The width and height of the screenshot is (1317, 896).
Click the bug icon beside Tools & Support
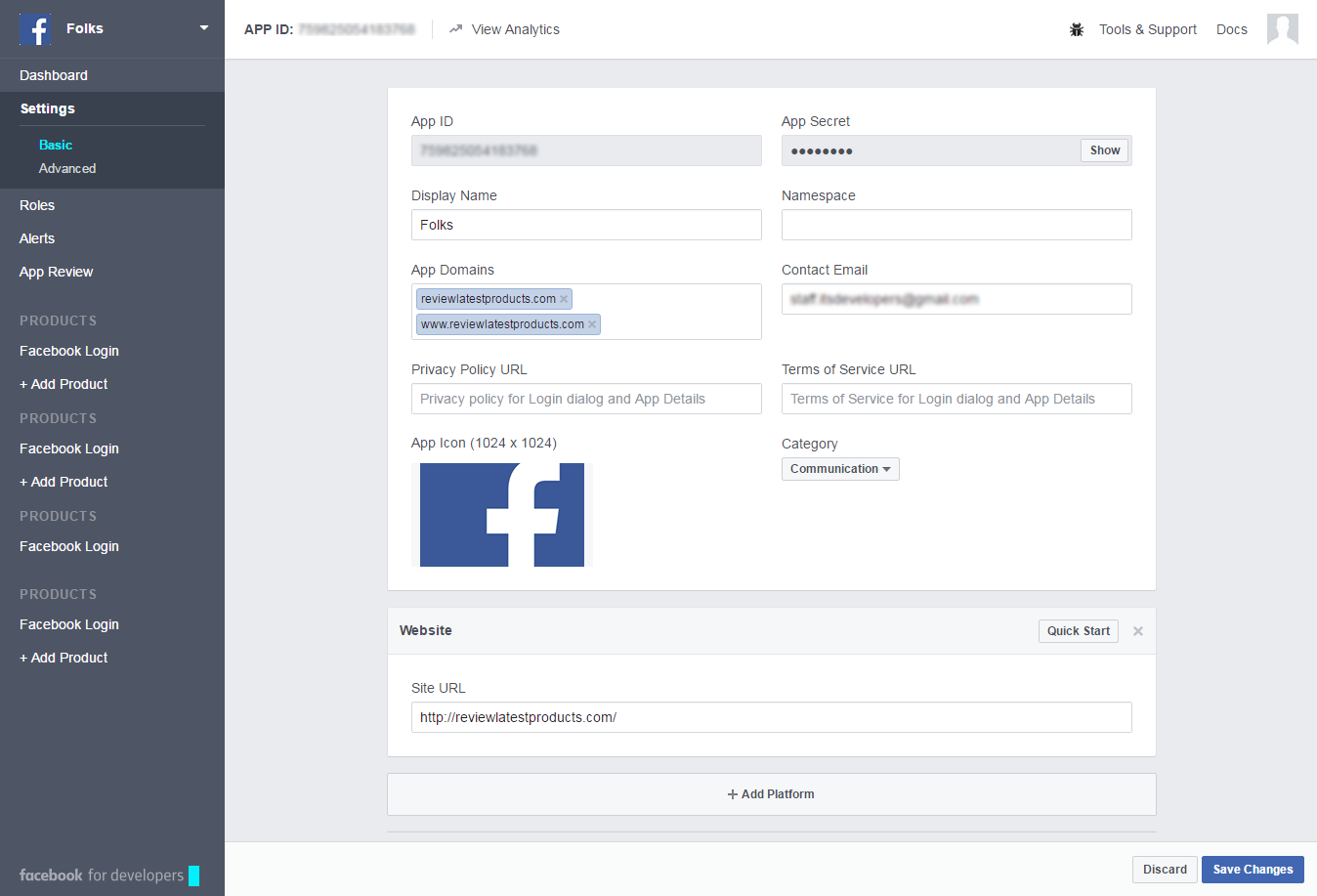[1077, 29]
